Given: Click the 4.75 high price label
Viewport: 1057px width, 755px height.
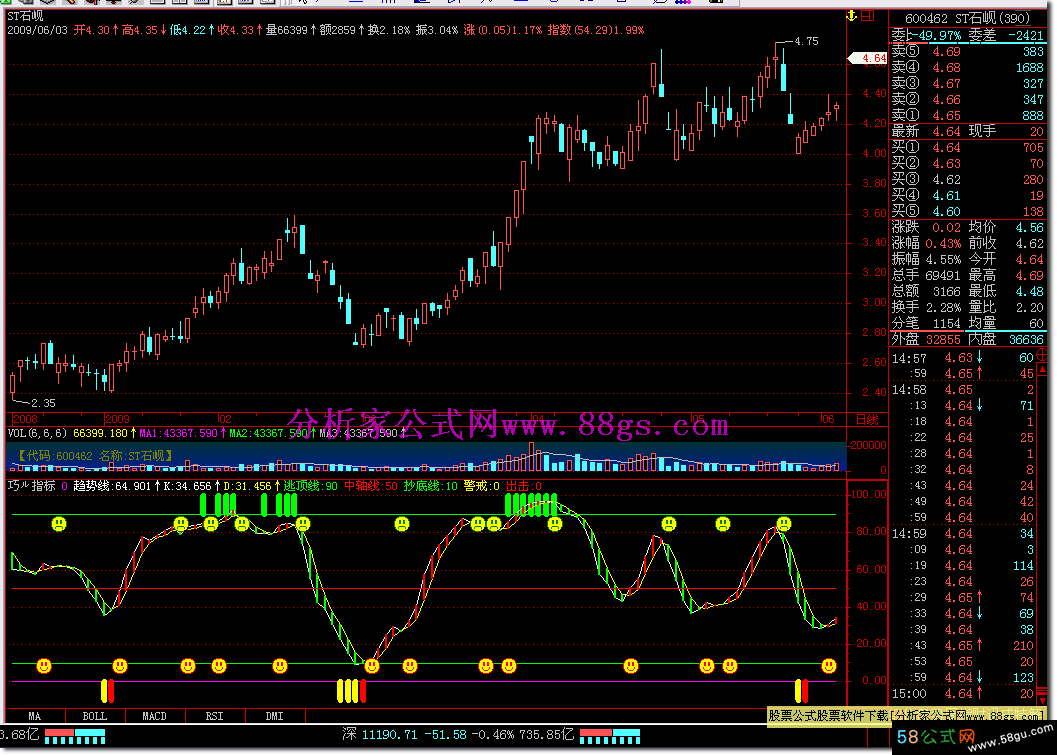Looking at the screenshot, I should (x=806, y=41).
